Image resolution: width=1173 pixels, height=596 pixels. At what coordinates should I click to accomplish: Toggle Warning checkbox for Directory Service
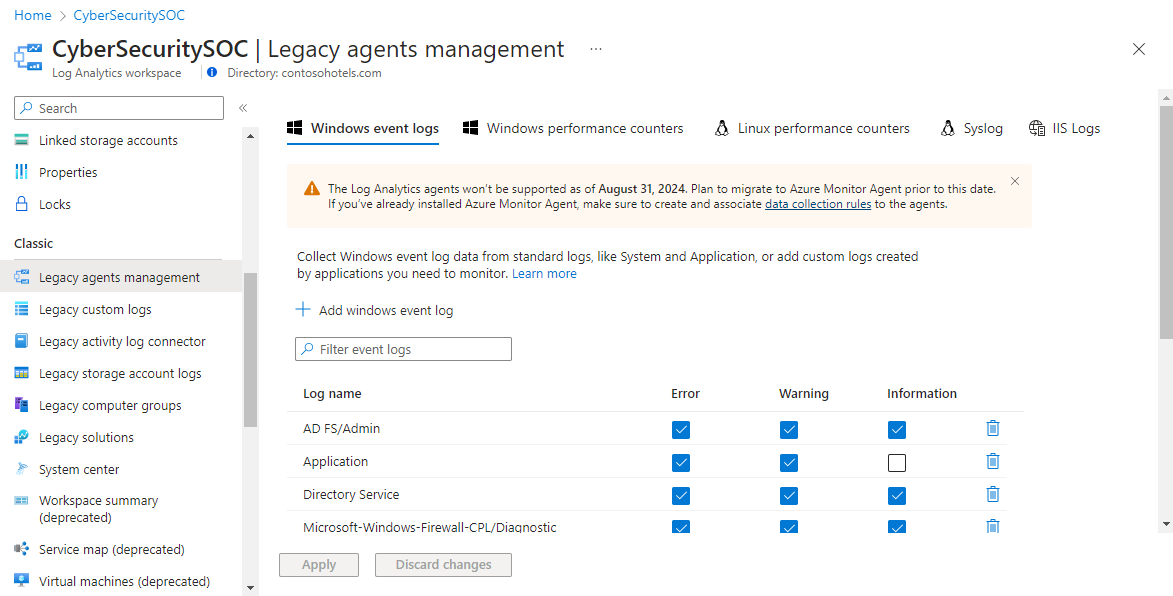(789, 495)
